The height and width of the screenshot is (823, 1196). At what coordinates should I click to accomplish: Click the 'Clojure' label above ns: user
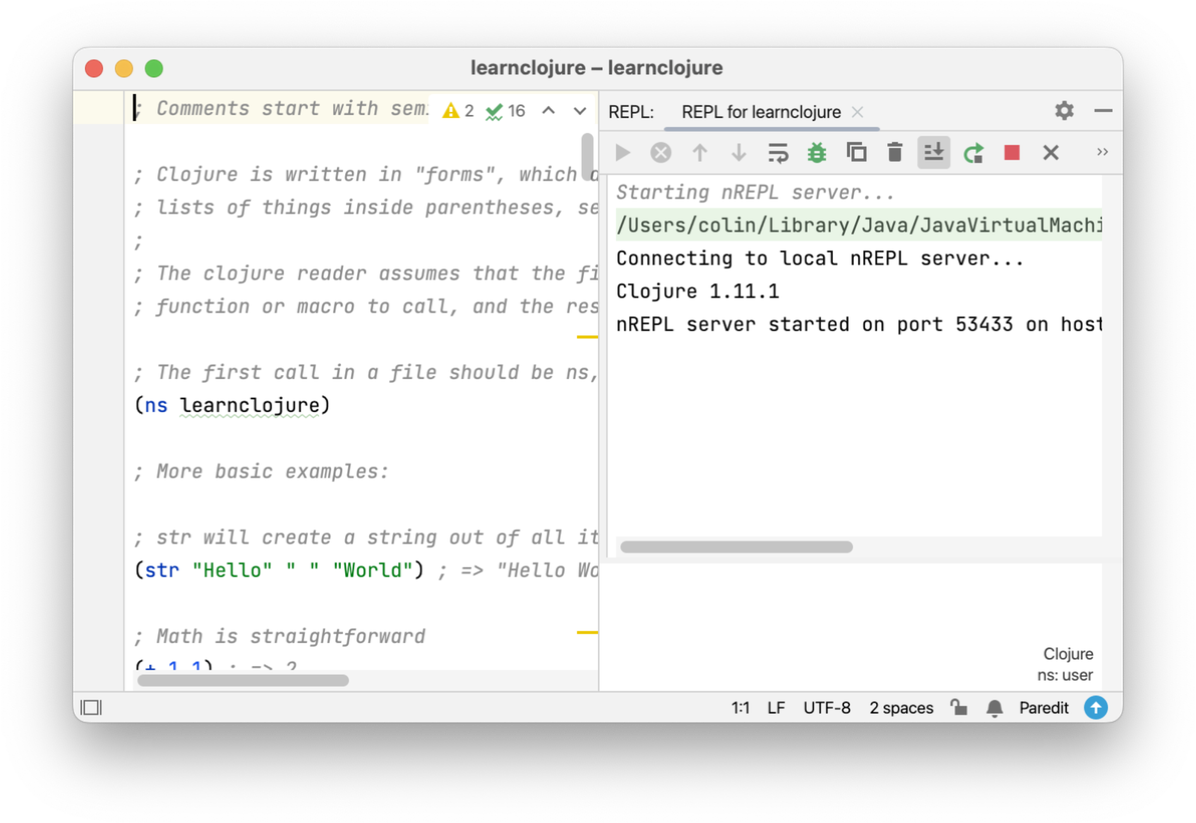[1068, 654]
